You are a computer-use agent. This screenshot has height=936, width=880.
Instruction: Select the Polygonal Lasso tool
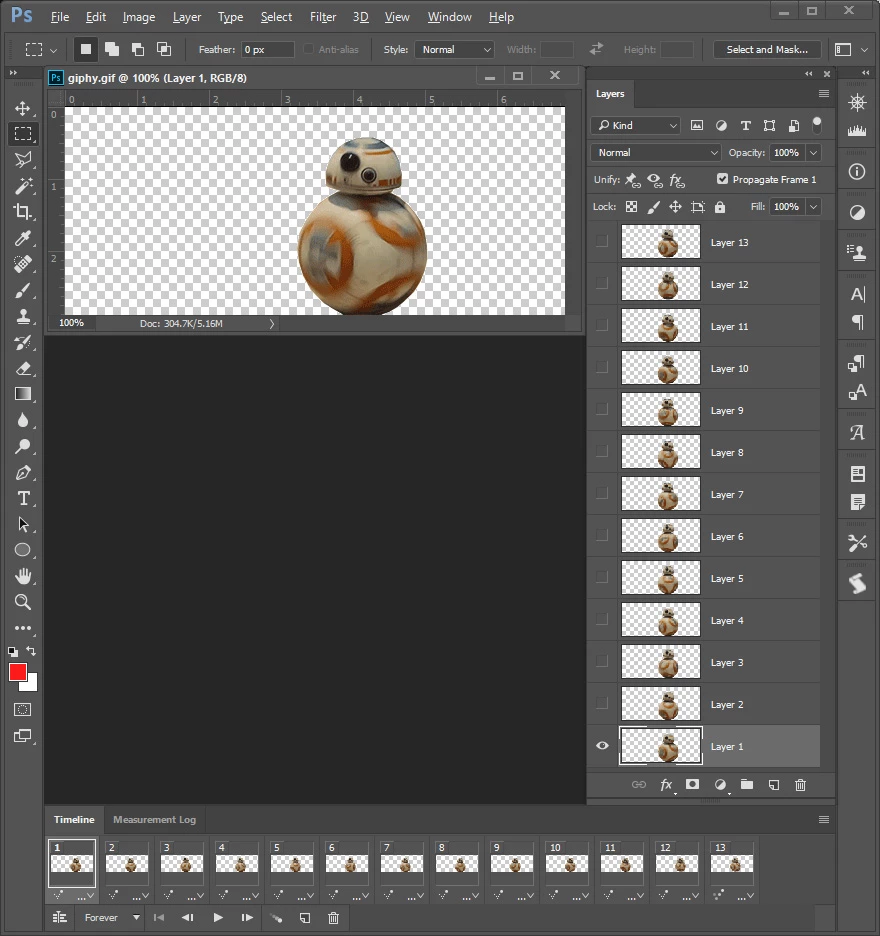coord(23,159)
